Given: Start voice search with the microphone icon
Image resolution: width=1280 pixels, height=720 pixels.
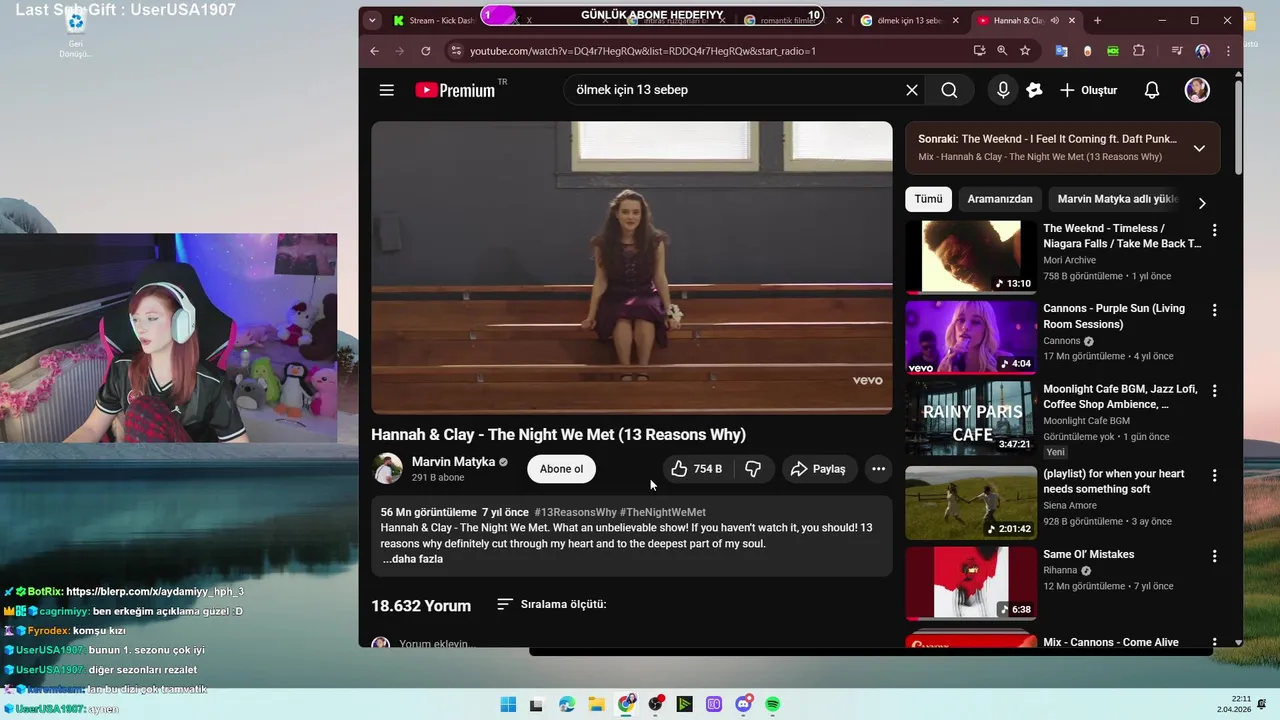Looking at the screenshot, I should tap(1003, 90).
